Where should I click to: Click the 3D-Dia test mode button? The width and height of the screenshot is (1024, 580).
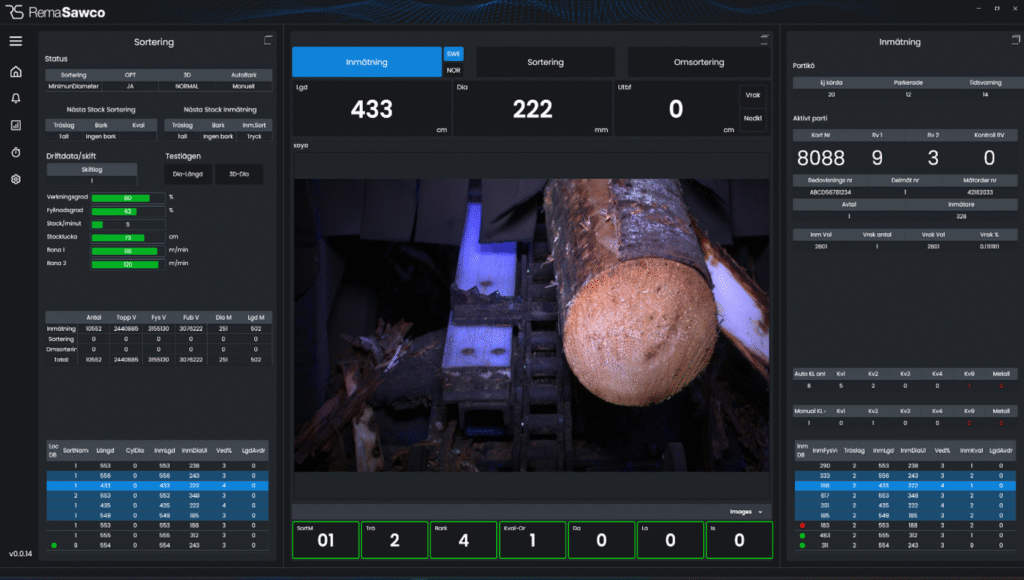tap(238, 174)
